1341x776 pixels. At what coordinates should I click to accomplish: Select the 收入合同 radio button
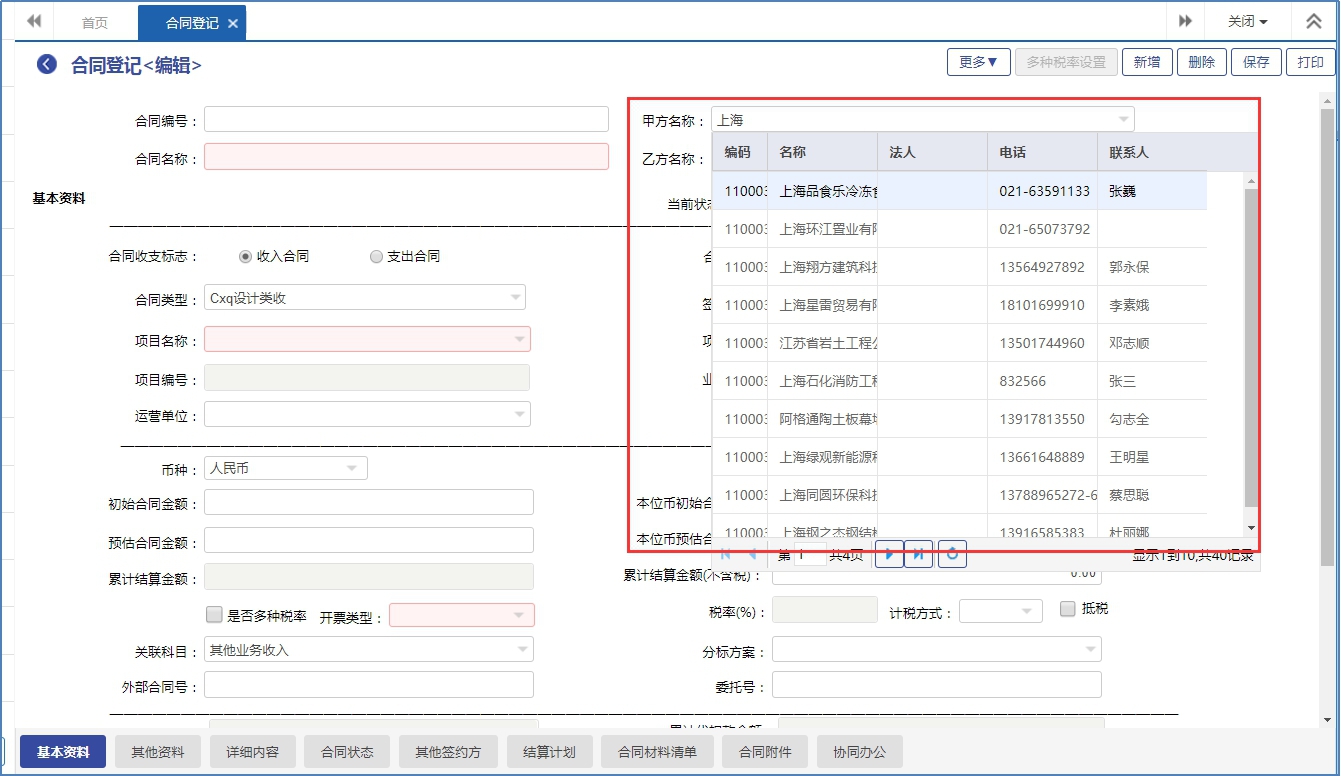[245, 256]
